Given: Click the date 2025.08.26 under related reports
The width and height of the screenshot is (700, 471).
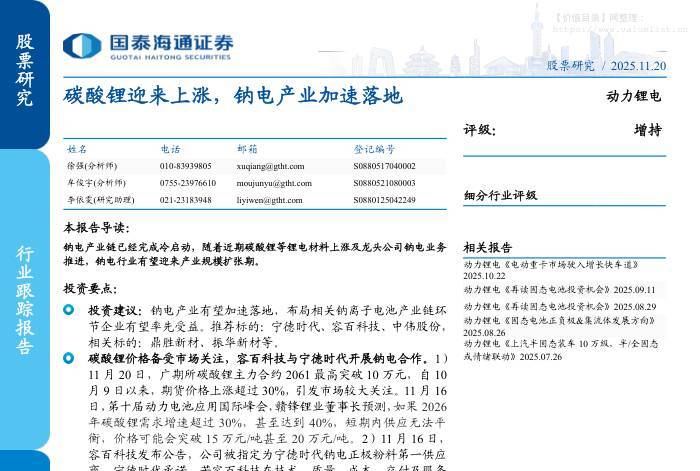Looking at the screenshot, I should click(484, 333).
